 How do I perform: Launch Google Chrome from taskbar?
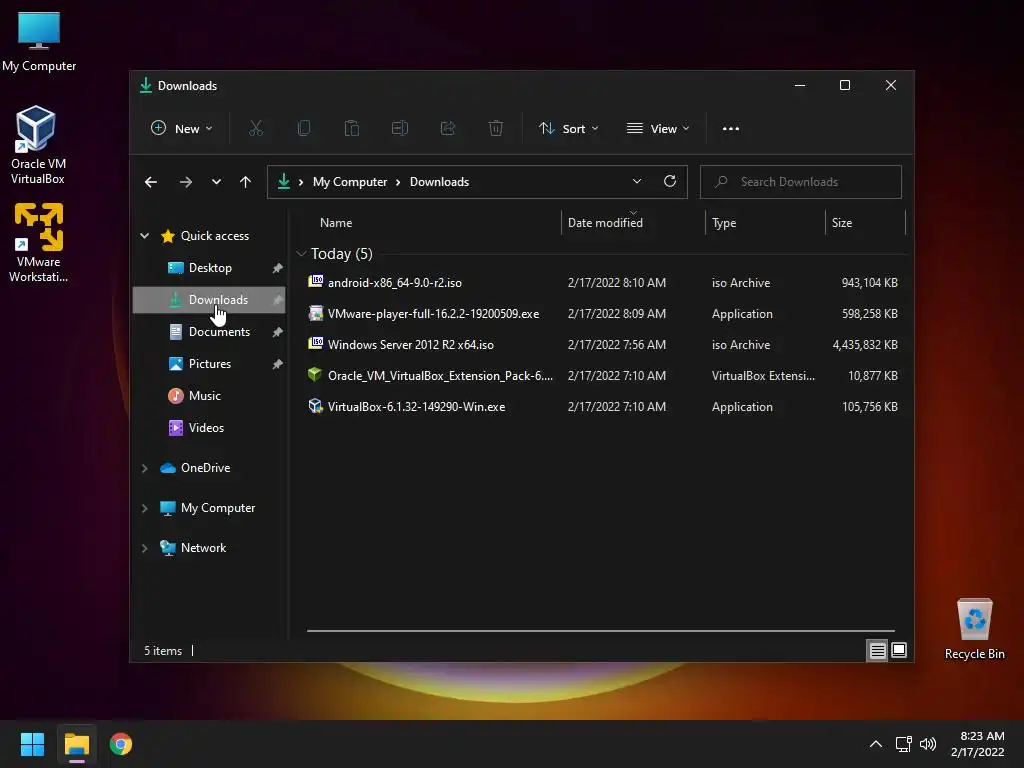coord(121,744)
